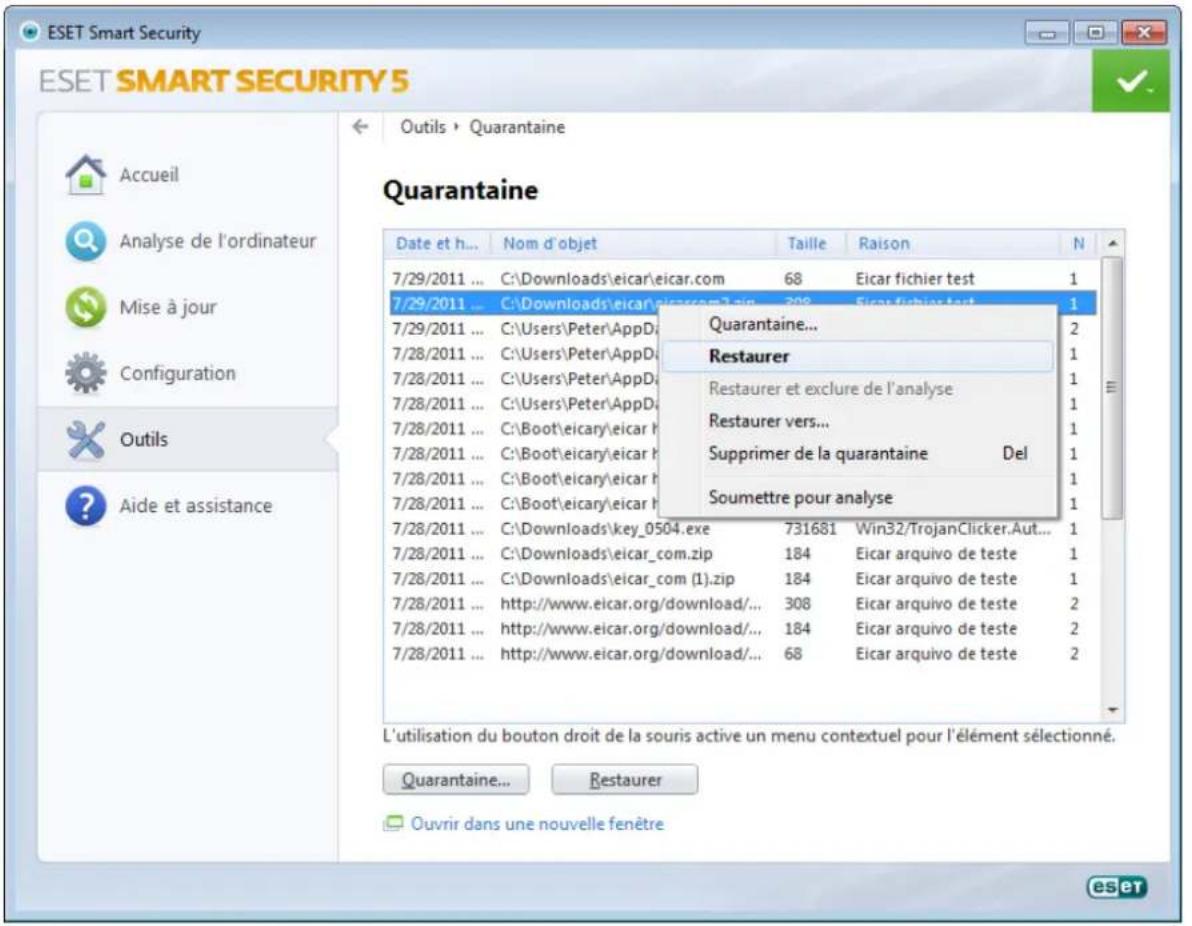Sort by N column header
The width and height of the screenshot is (1192, 926).
tap(1078, 243)
